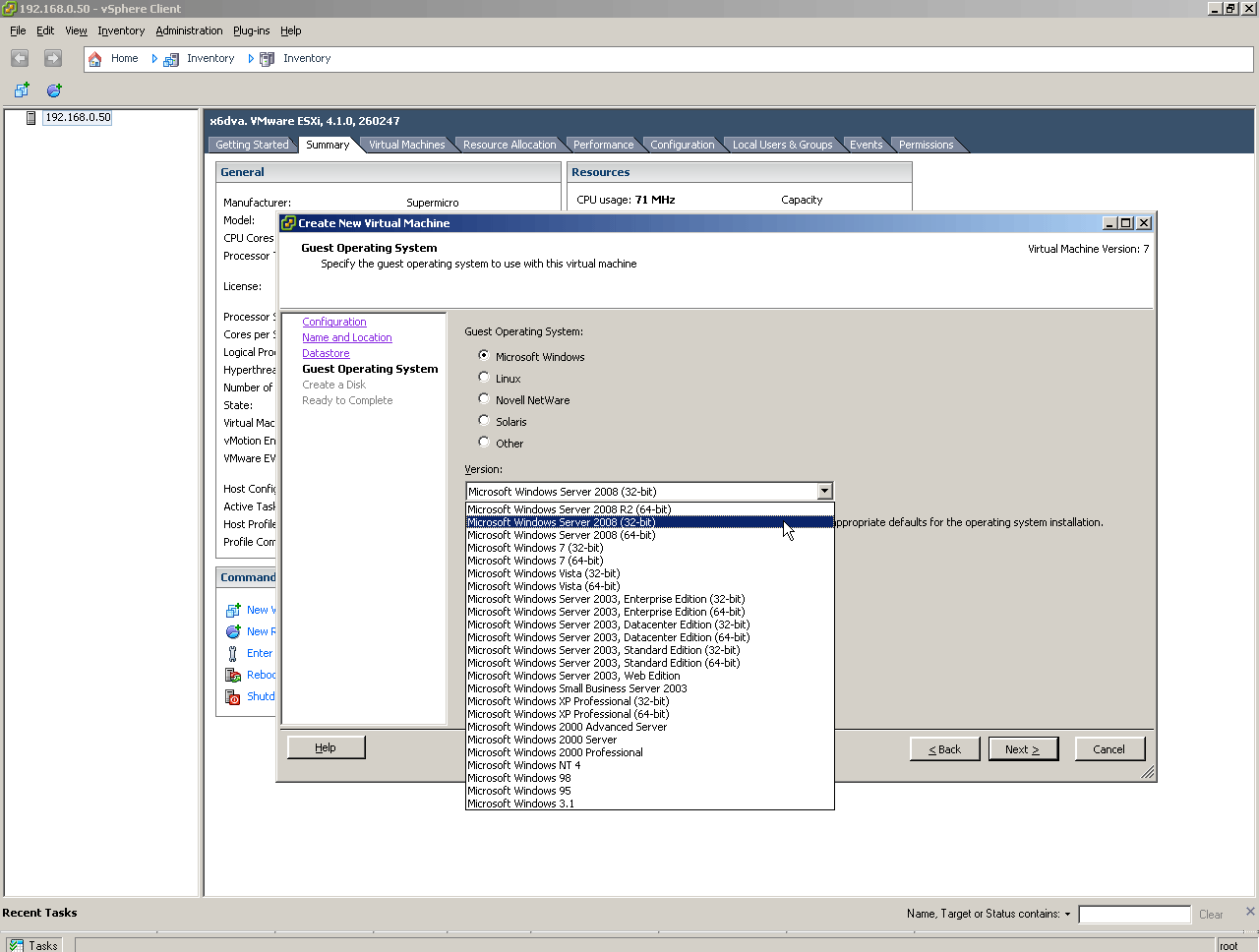The image size is (1259, 952).
Task: Click the new virtual machine toolbar icon
Action: point(22,90)
